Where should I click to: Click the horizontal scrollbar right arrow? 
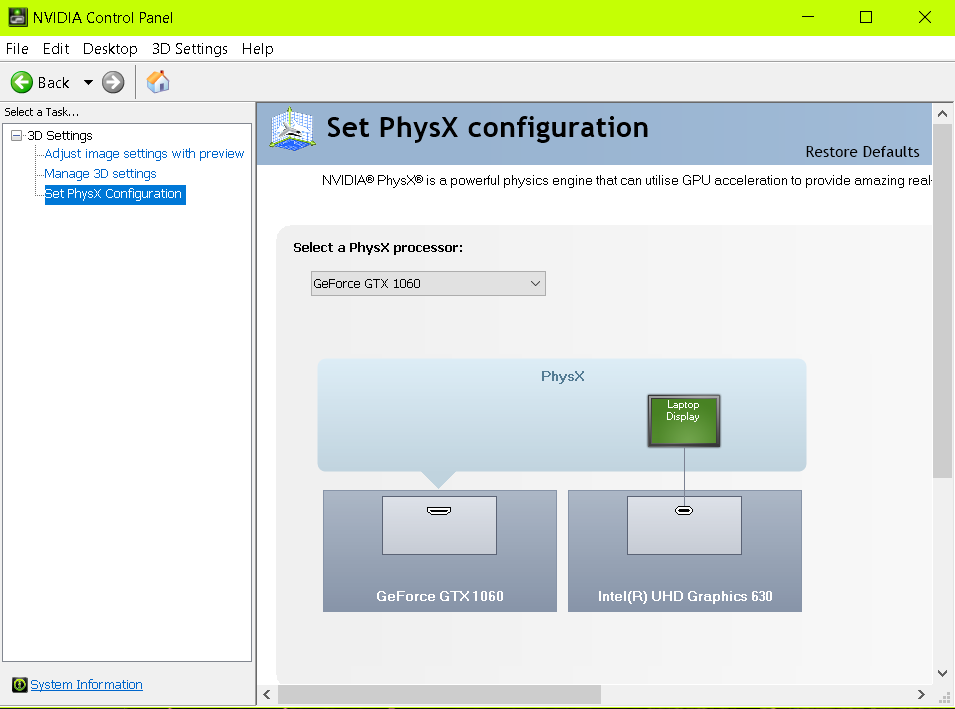(x=921, y=694)
